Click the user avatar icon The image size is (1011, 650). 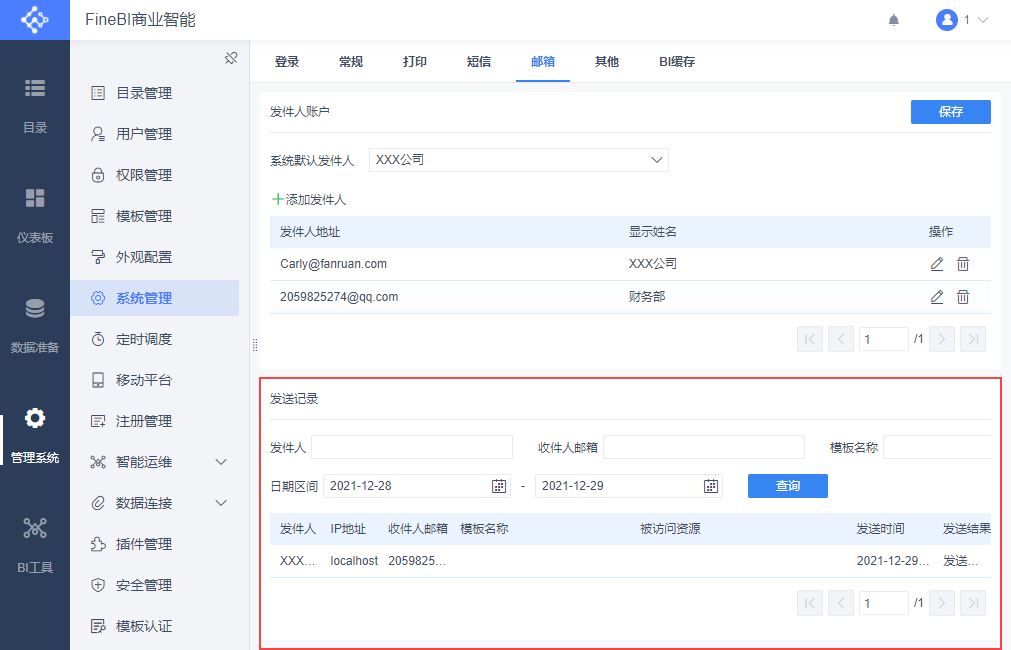pos(947,20)
